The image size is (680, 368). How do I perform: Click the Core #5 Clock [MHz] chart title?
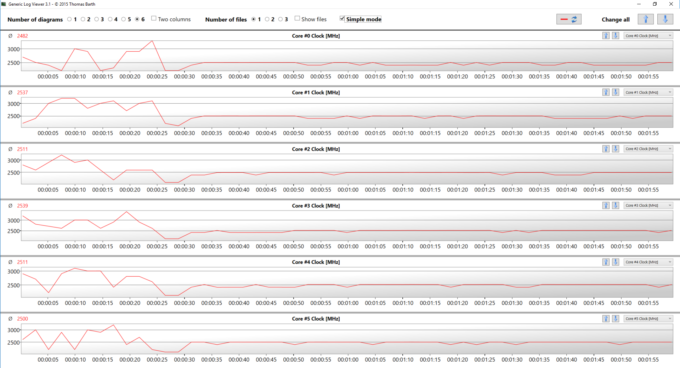(x=316, y=319)
